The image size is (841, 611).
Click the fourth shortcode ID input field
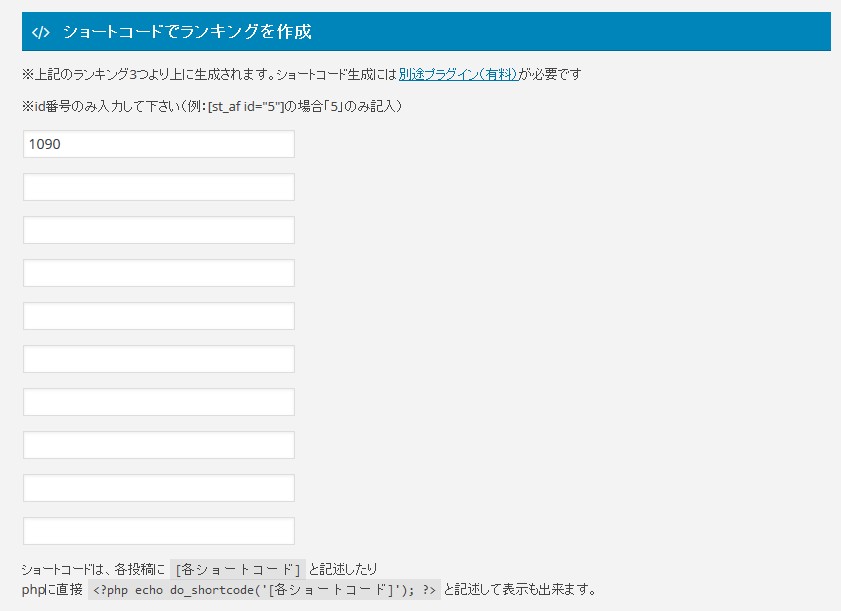click(159, 273)
